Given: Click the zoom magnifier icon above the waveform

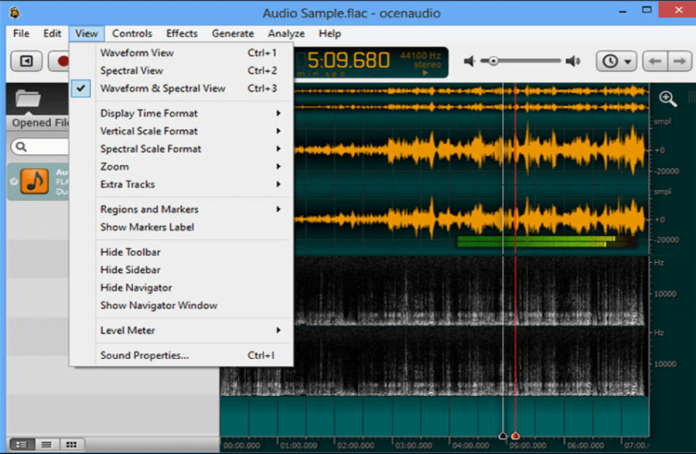Looking at the screenshot, I should click(667, 98).
